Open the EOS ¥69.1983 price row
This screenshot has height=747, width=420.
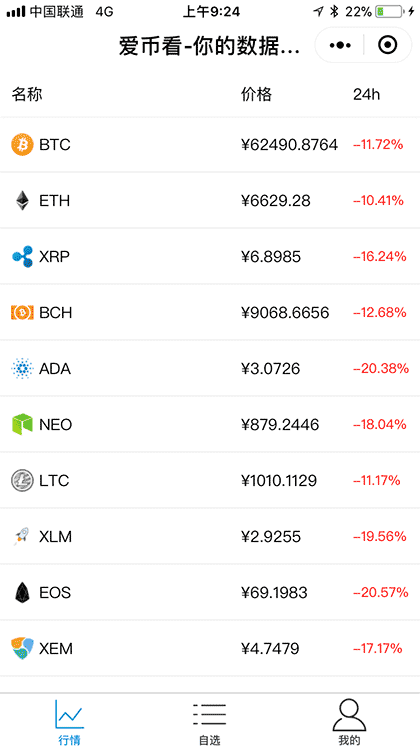[x=210, y=593]
